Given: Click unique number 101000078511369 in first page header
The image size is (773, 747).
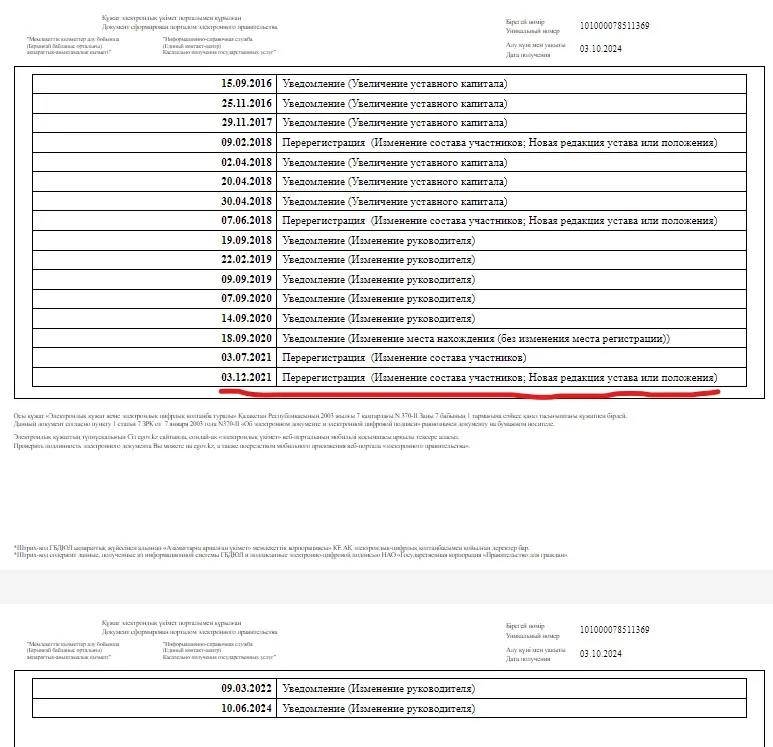Looking at the screenshot, I should (615, 25).
